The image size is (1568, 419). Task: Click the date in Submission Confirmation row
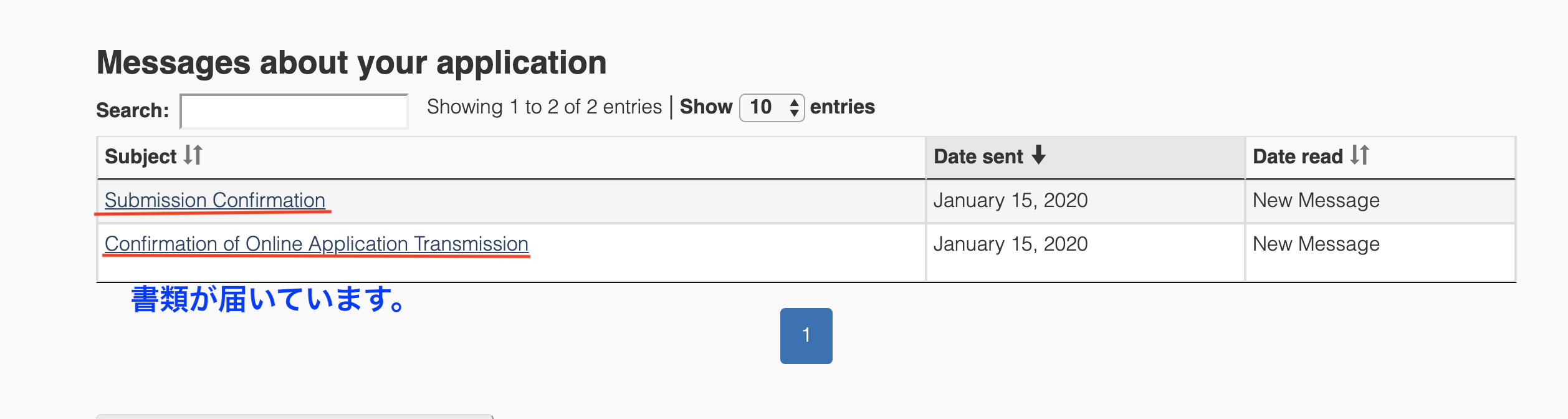pos(1010,200)
